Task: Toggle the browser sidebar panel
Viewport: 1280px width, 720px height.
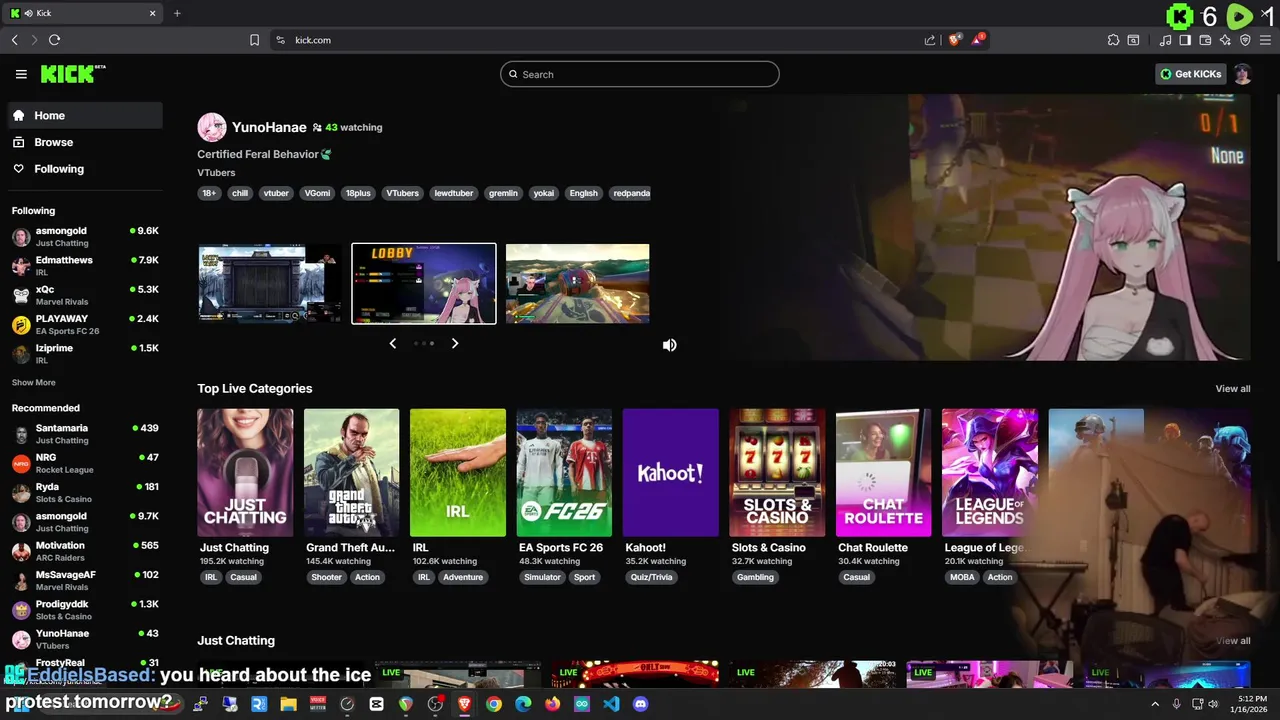Action: tap(1185, 40)
